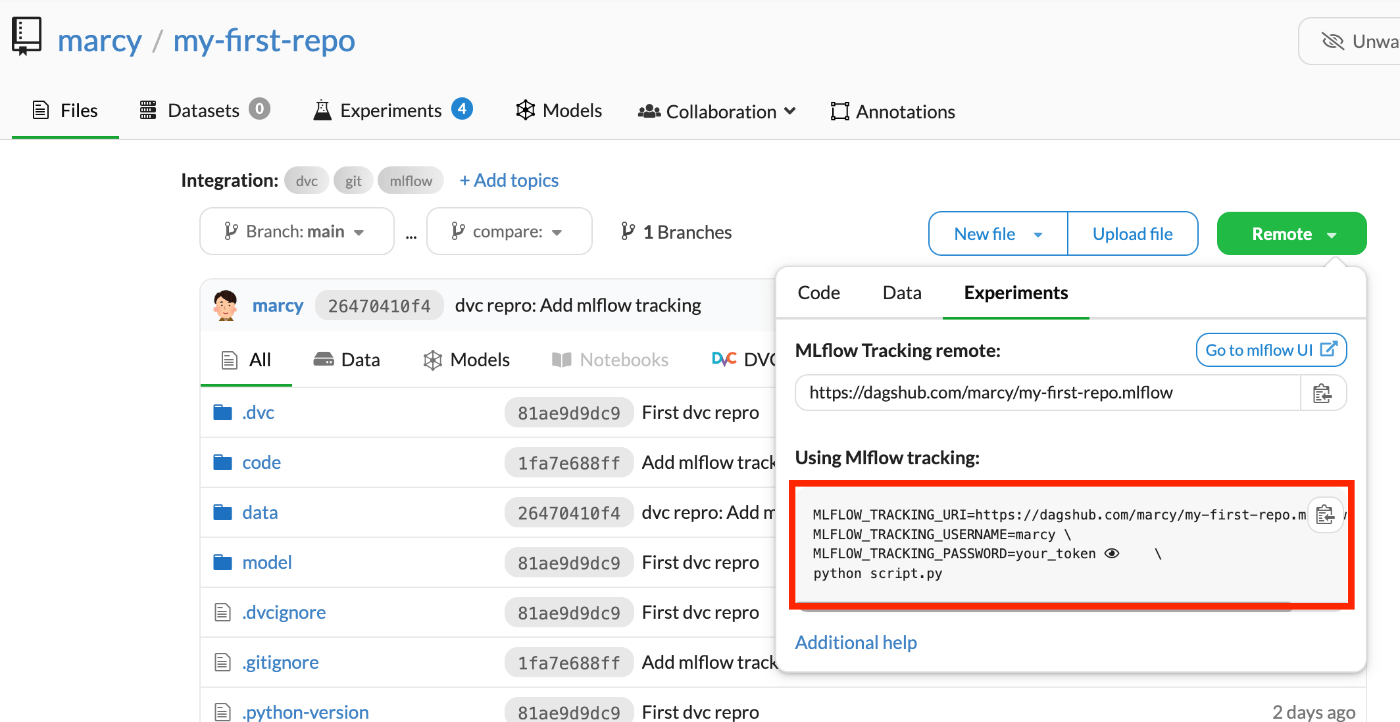Click the 'python script.py' line in snippet
The width and height of the screenshot is (1400, 722).
877,573
